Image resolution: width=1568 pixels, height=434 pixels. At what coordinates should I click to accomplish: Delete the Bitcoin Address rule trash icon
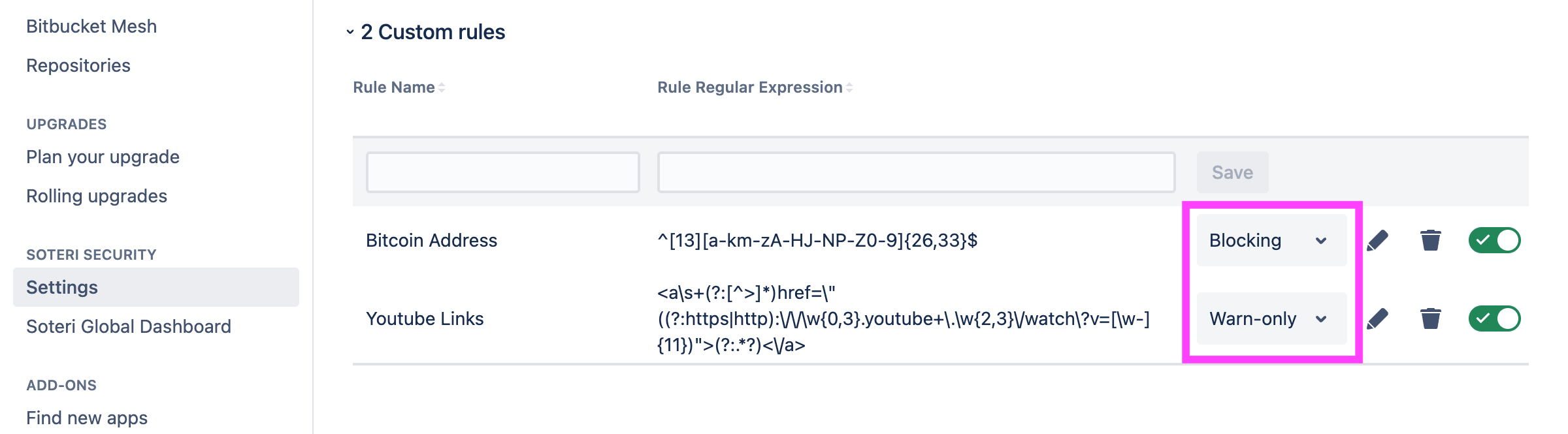[1430, 240]
